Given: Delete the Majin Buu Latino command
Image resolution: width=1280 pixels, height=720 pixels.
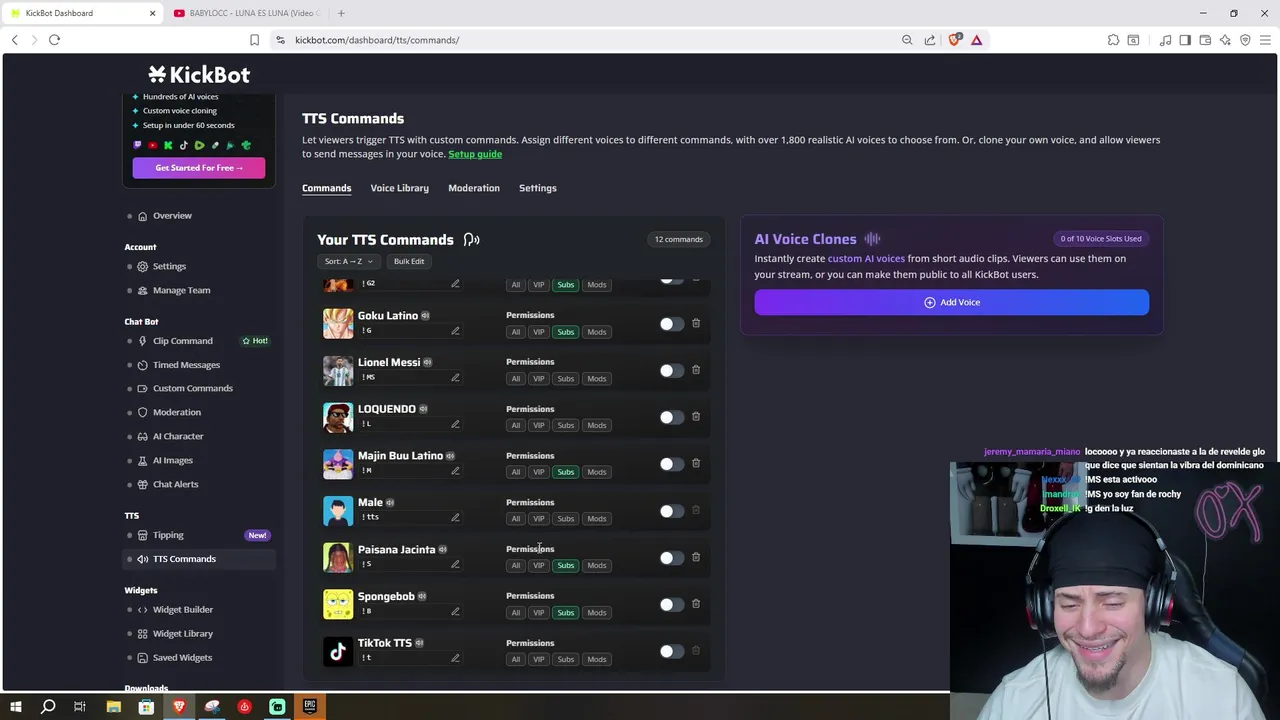Looking at the screenshot, I should [696, 463].
